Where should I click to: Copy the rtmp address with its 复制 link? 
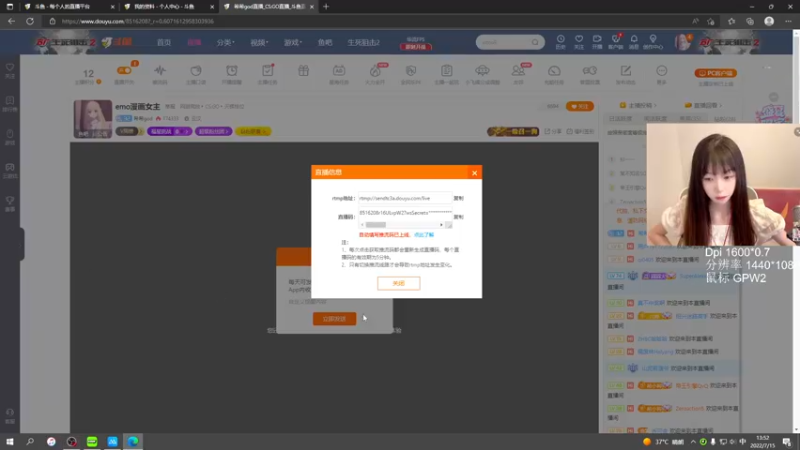pos(458,198)
